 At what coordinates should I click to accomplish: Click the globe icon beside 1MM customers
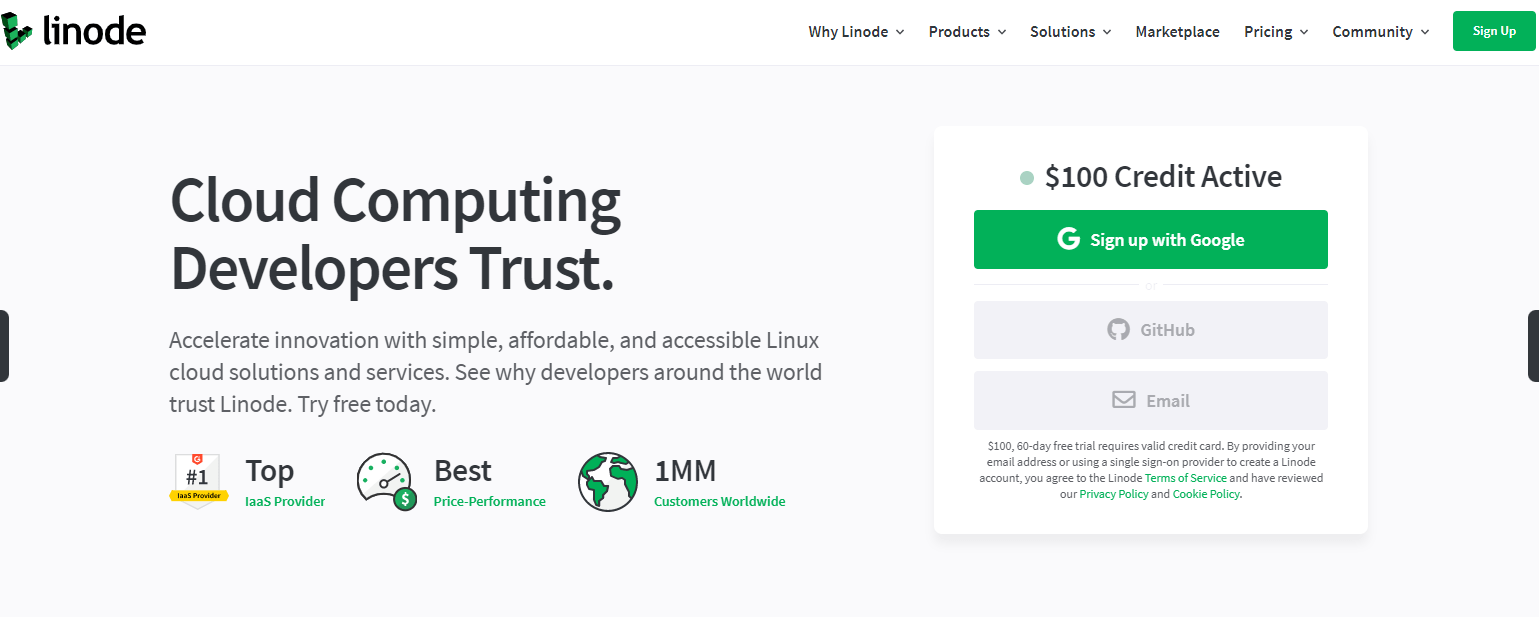(x=608, y=481)
